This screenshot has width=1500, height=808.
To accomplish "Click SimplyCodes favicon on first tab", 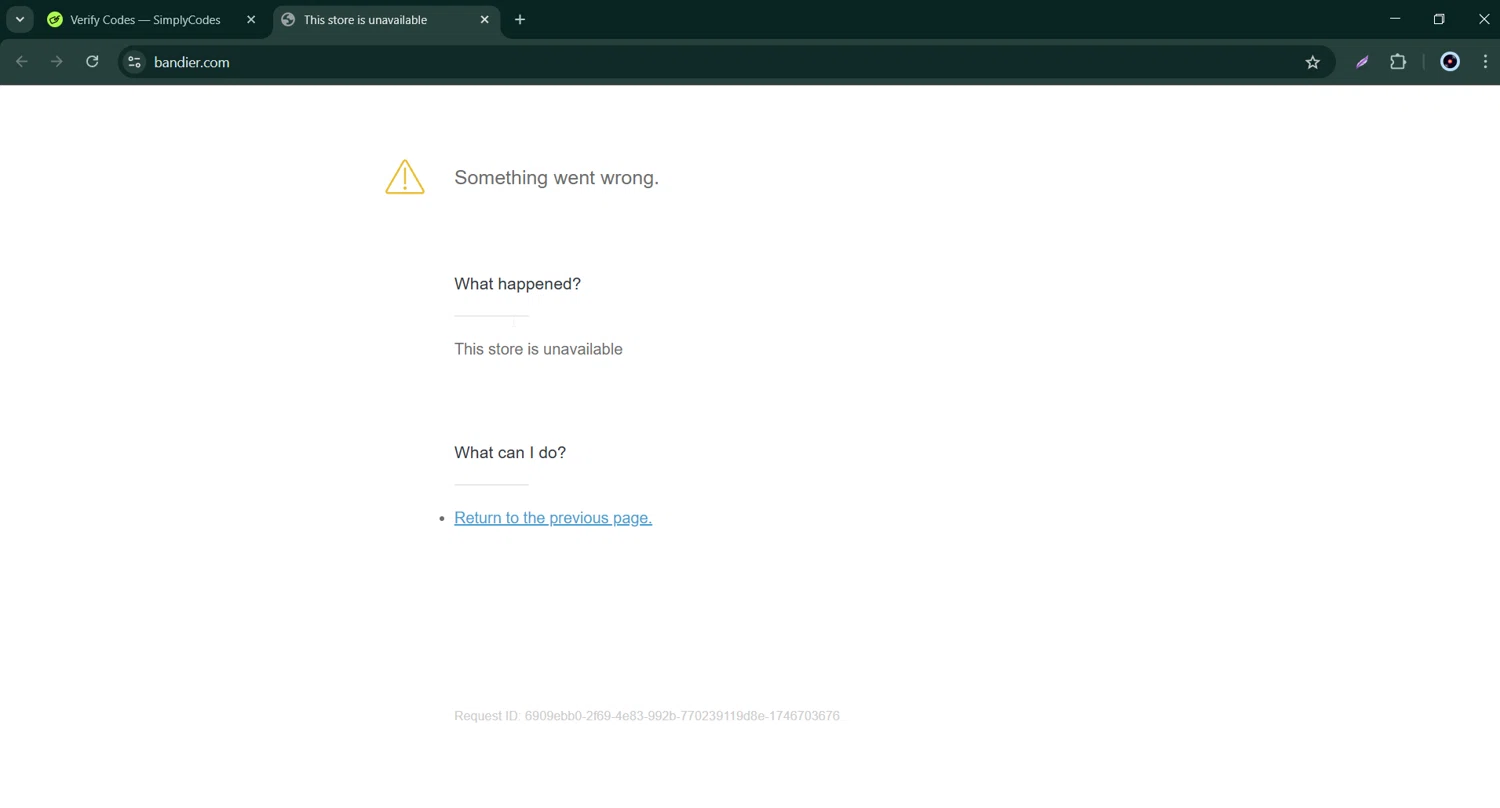I will pos(55,19).
